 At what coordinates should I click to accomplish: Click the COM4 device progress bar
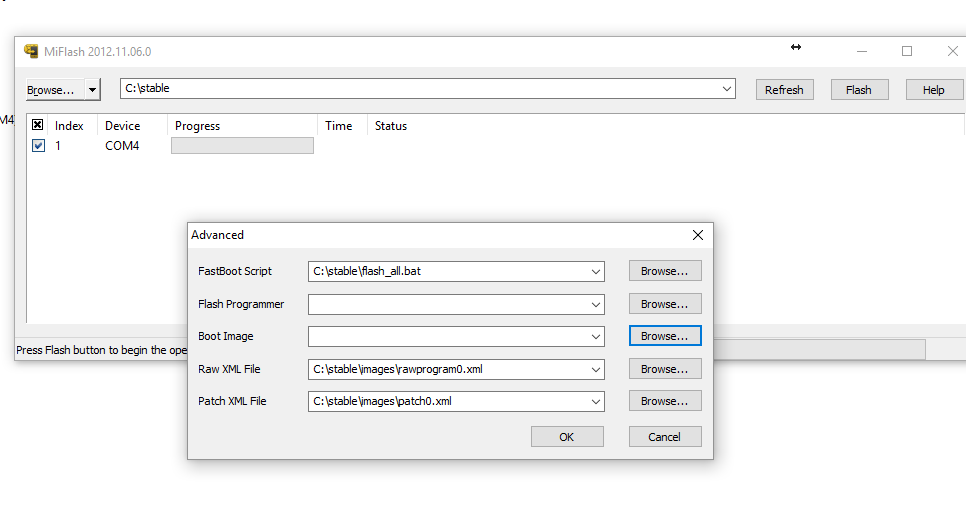(x=242, y=146)
